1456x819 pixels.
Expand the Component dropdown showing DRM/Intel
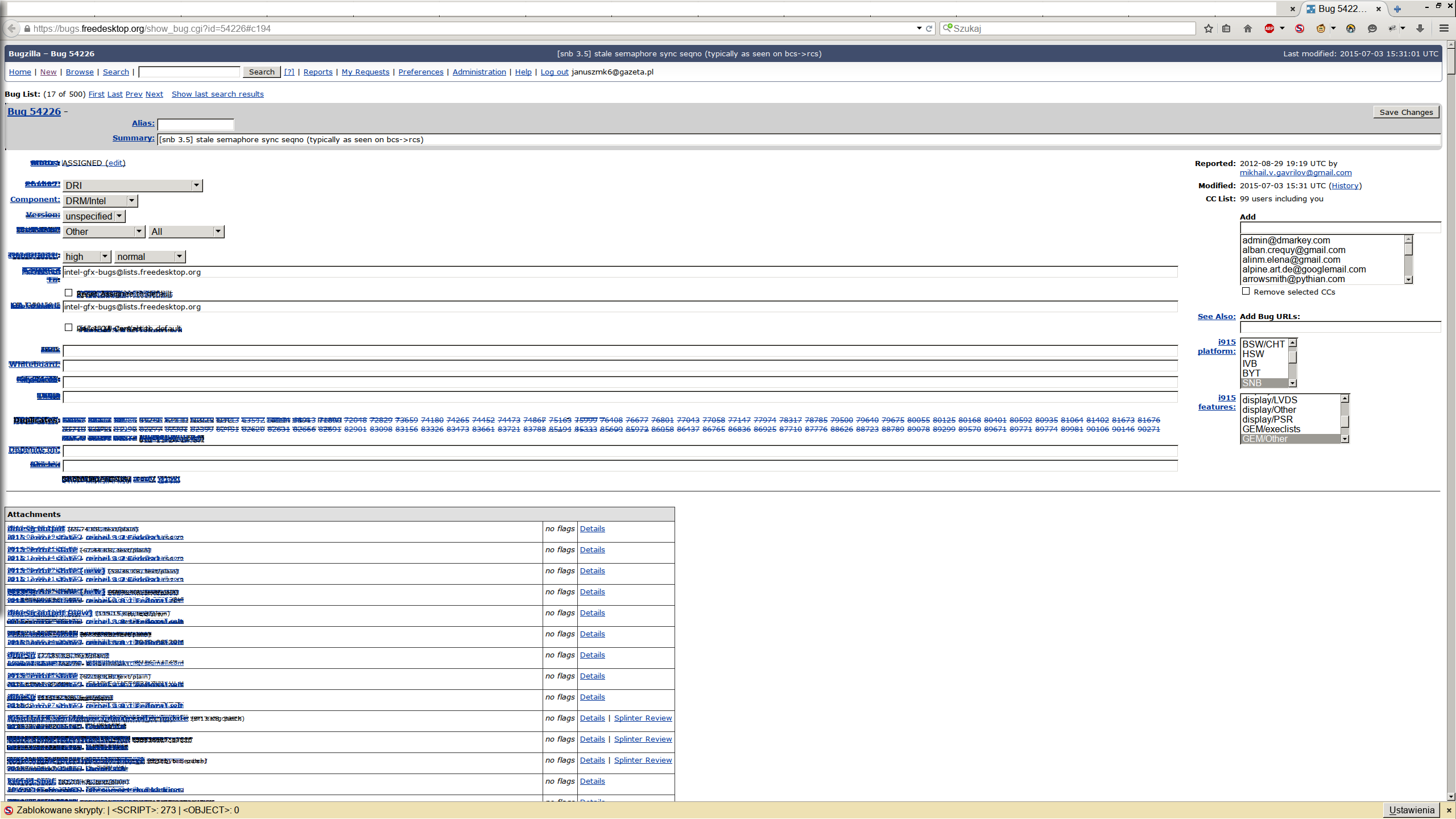pyautogui.click(x=100, y=201)
